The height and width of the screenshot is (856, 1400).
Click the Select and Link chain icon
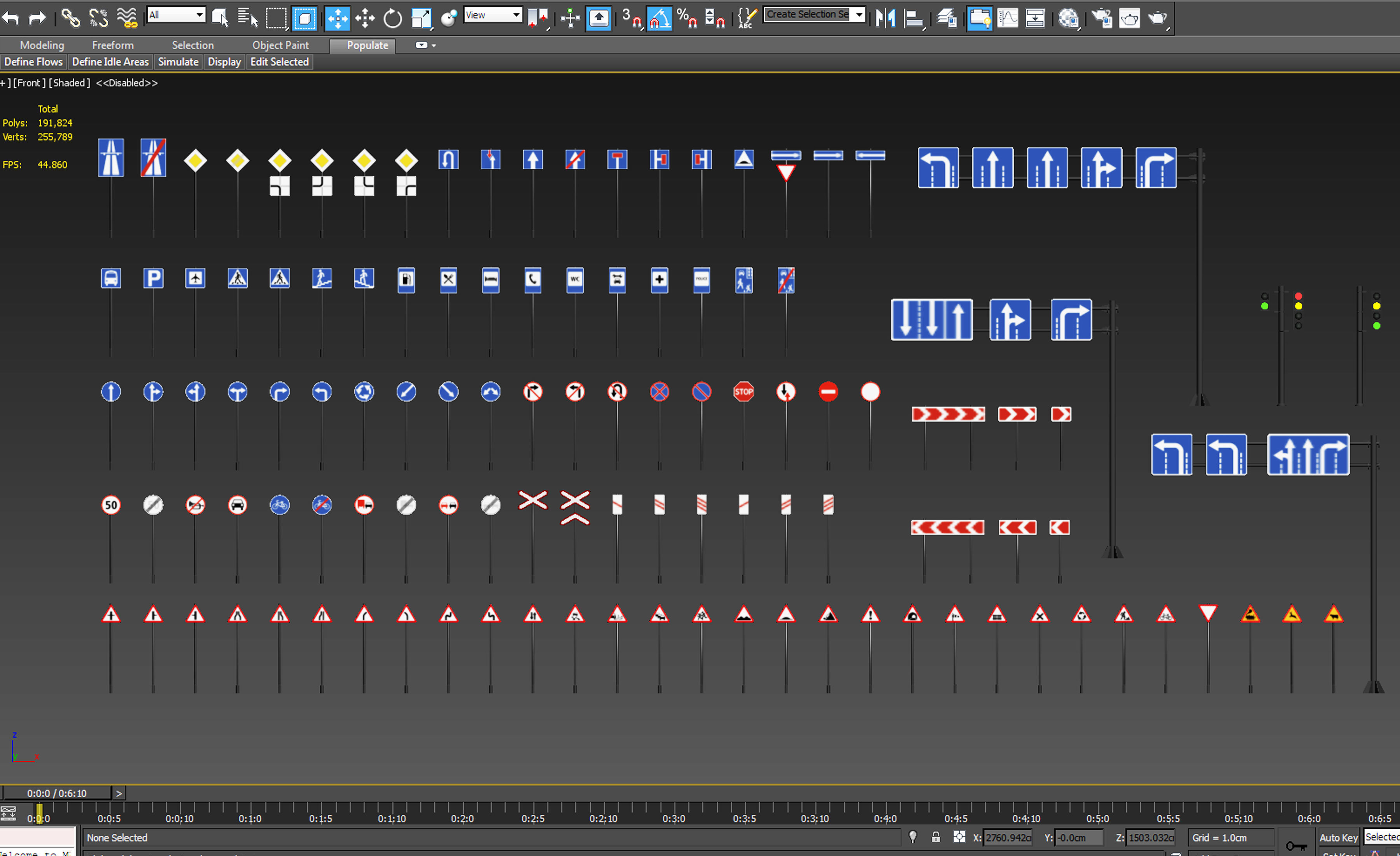pos(70,18)
